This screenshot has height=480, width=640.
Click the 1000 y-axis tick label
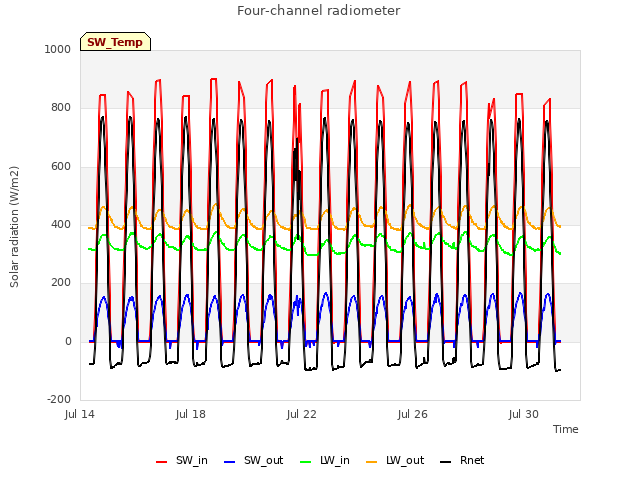(x=58, y=49)
